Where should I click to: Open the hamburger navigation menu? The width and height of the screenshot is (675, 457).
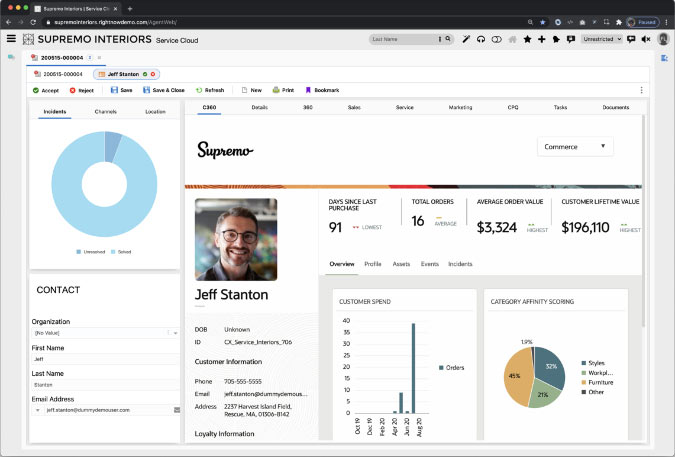click(11, 39)
